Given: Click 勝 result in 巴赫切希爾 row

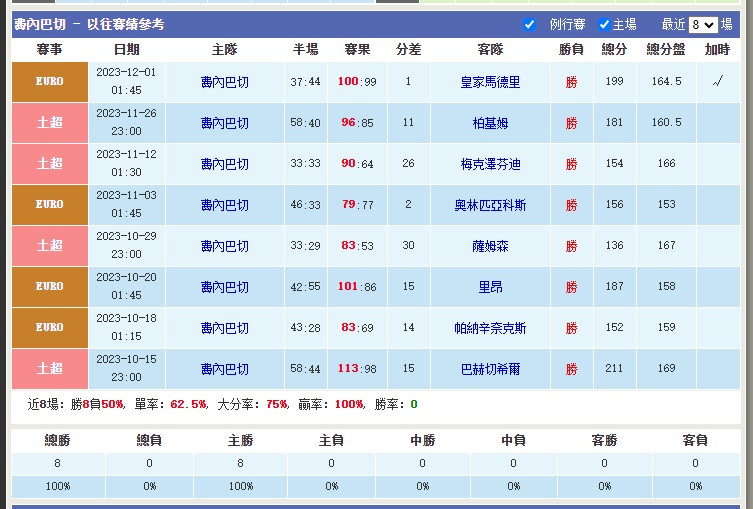Looking at the screenshot, I should (x=571, y=369).
